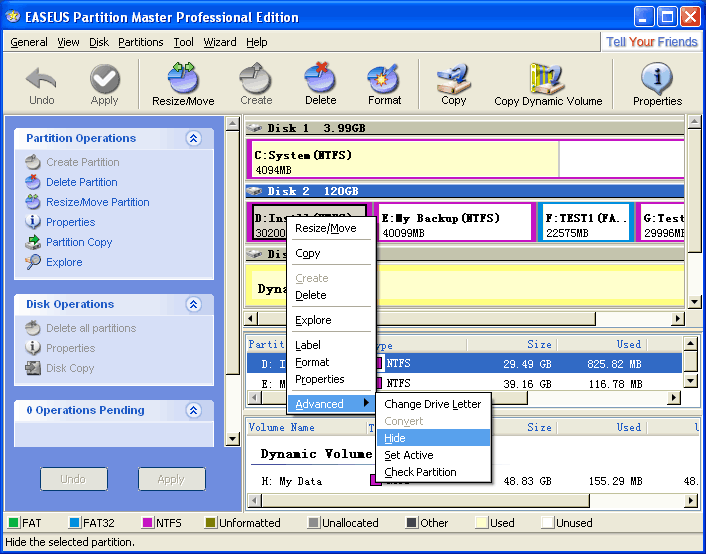Click Partition Operations Properties info icon

point(33,222)
